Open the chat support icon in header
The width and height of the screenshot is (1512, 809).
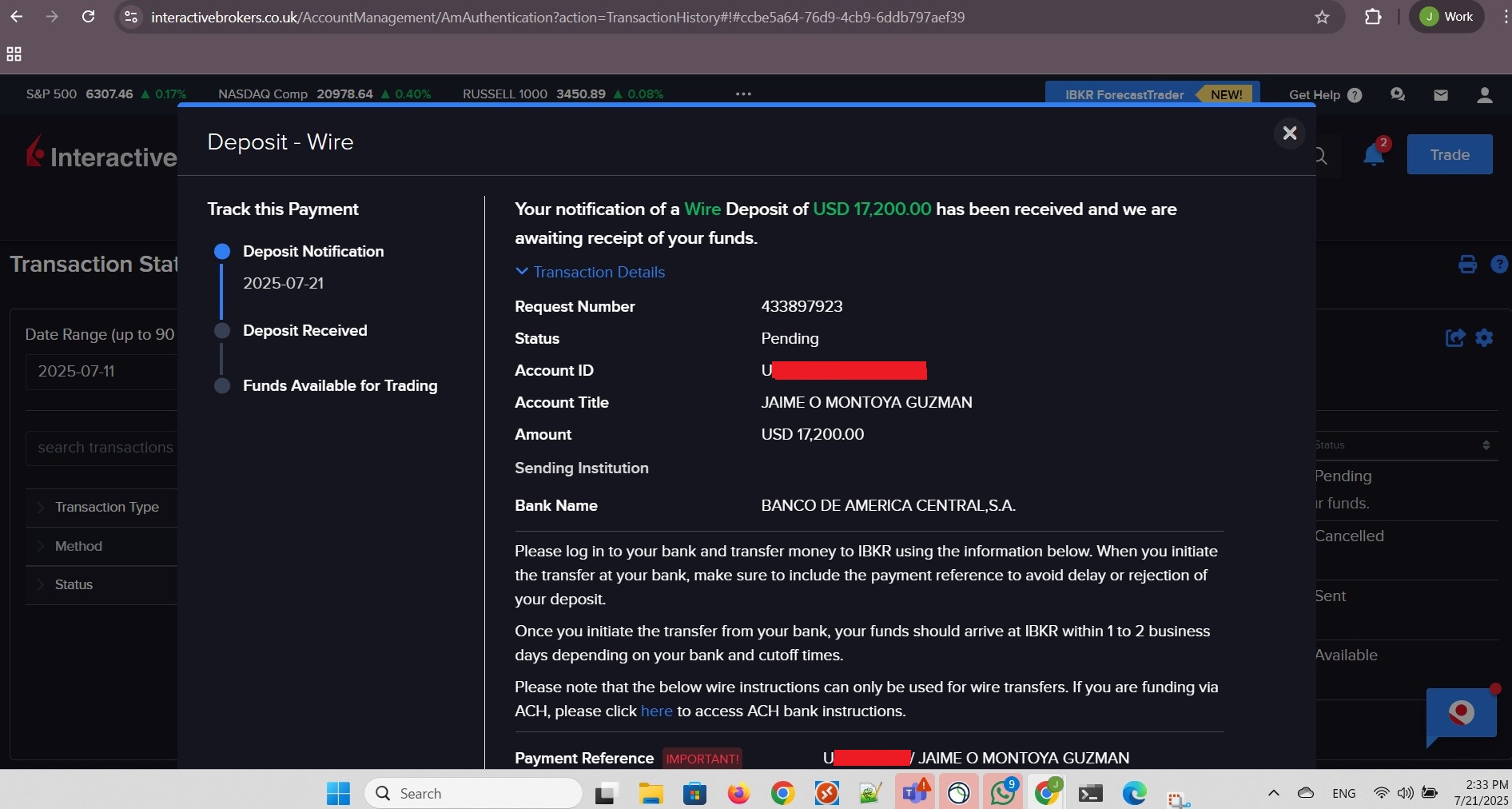click(x=1398, y=94)
